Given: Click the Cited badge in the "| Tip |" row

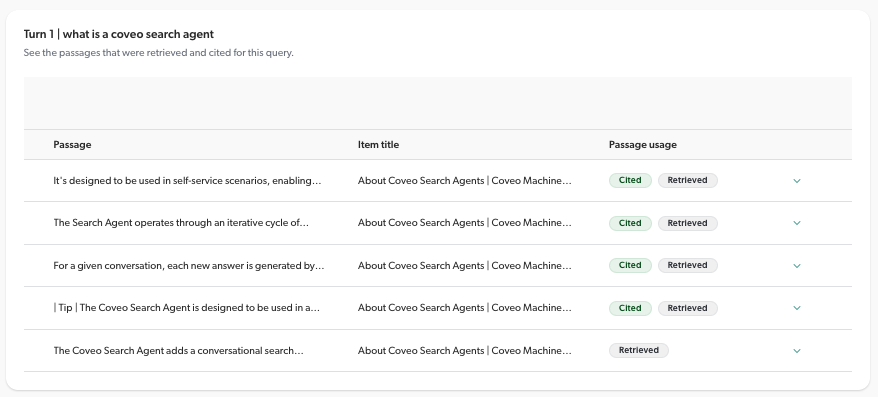Looking at the screenshot, I should click(630, 308).
